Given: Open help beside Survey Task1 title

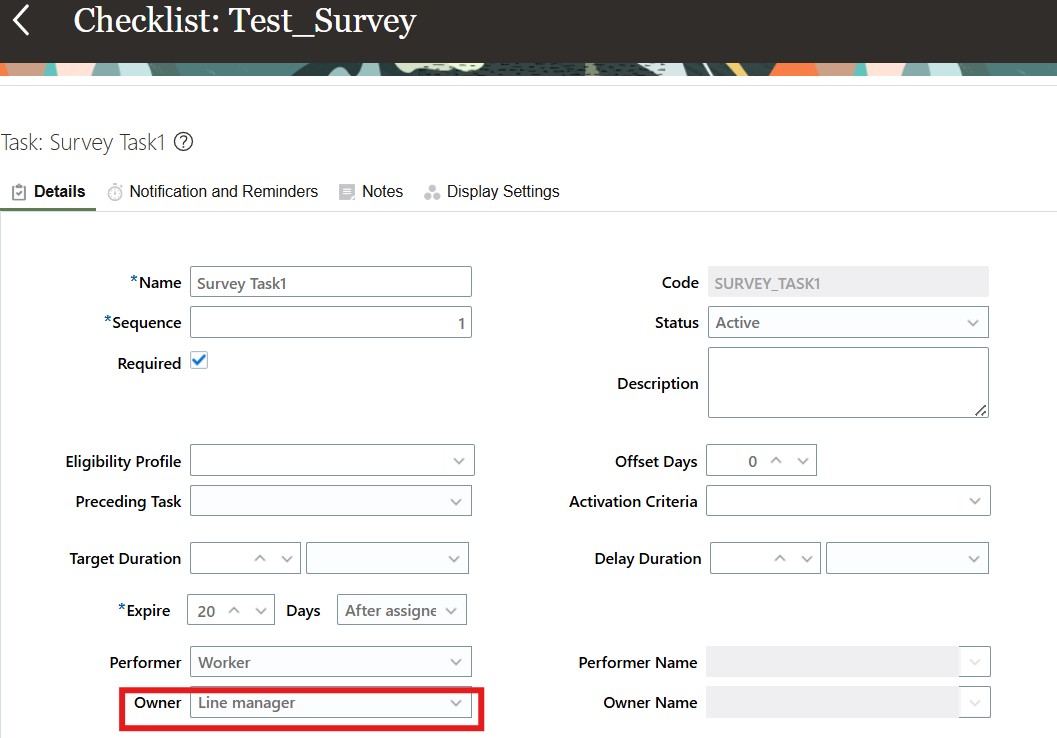Looking at the screenshot, I should 183,143.
